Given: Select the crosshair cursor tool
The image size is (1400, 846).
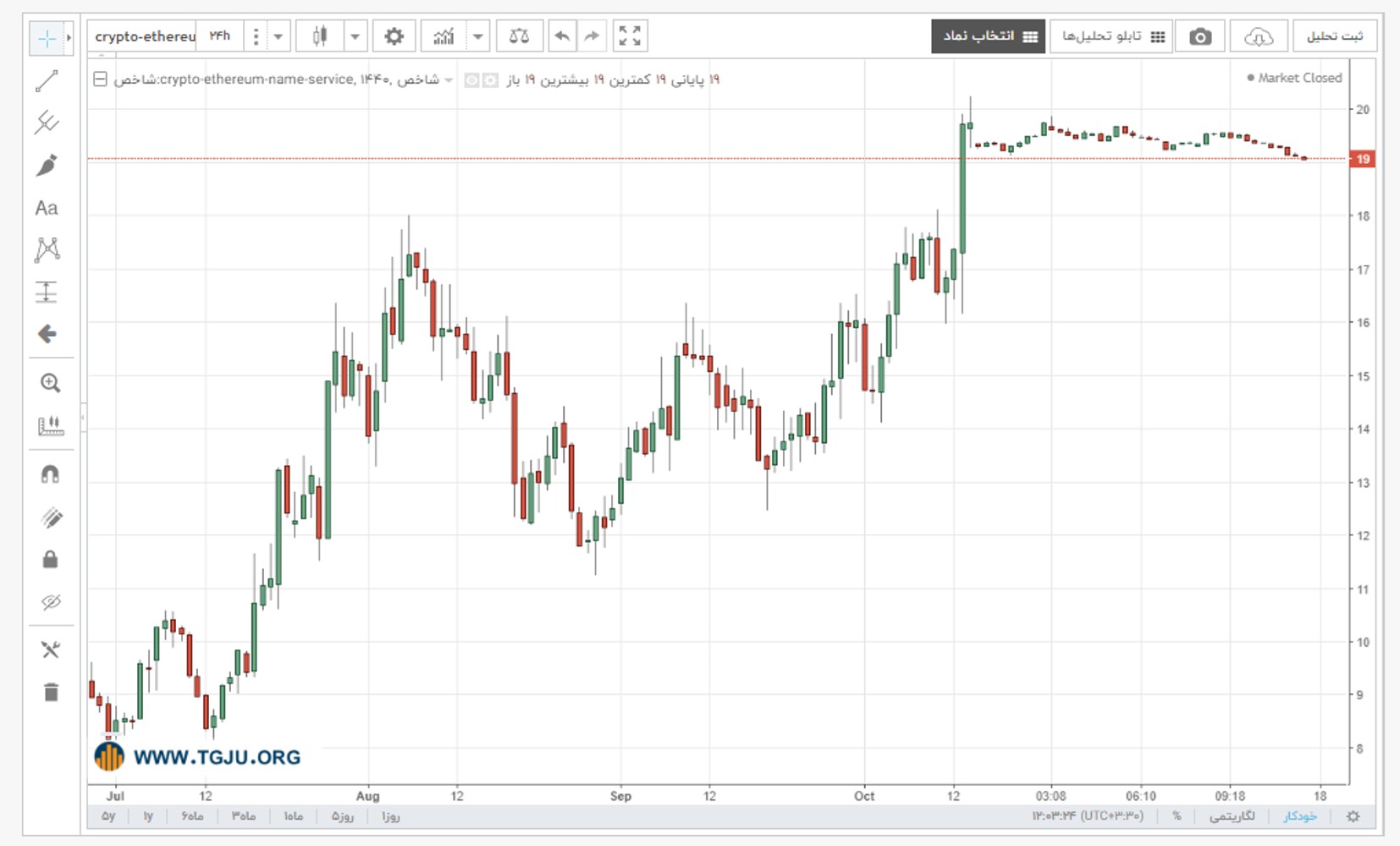Looking at the screenshot, I should pos(47,38).
